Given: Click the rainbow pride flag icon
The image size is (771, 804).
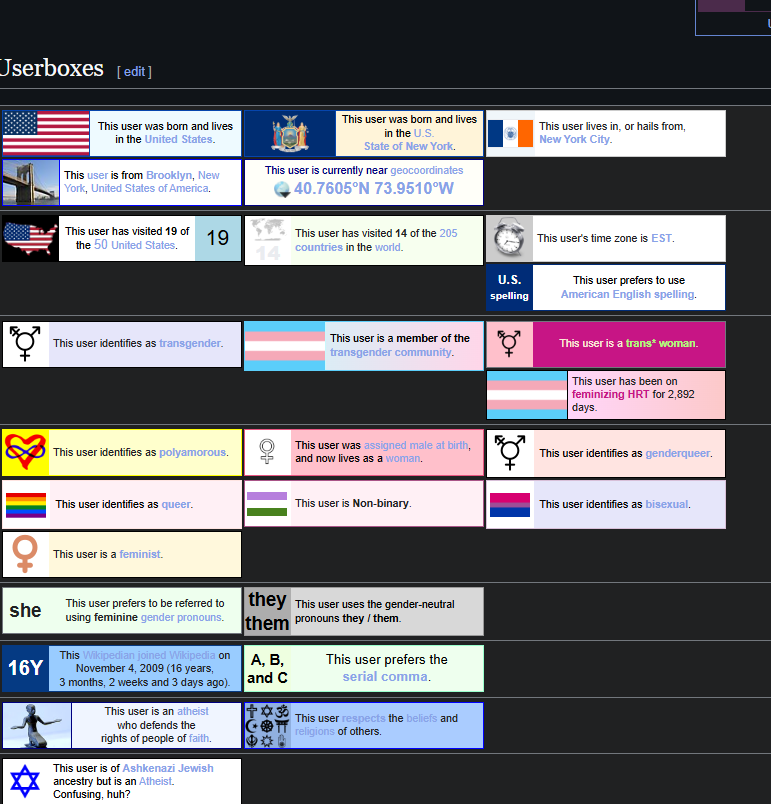Looking at the screenshot, I should [x=26, y=505].
